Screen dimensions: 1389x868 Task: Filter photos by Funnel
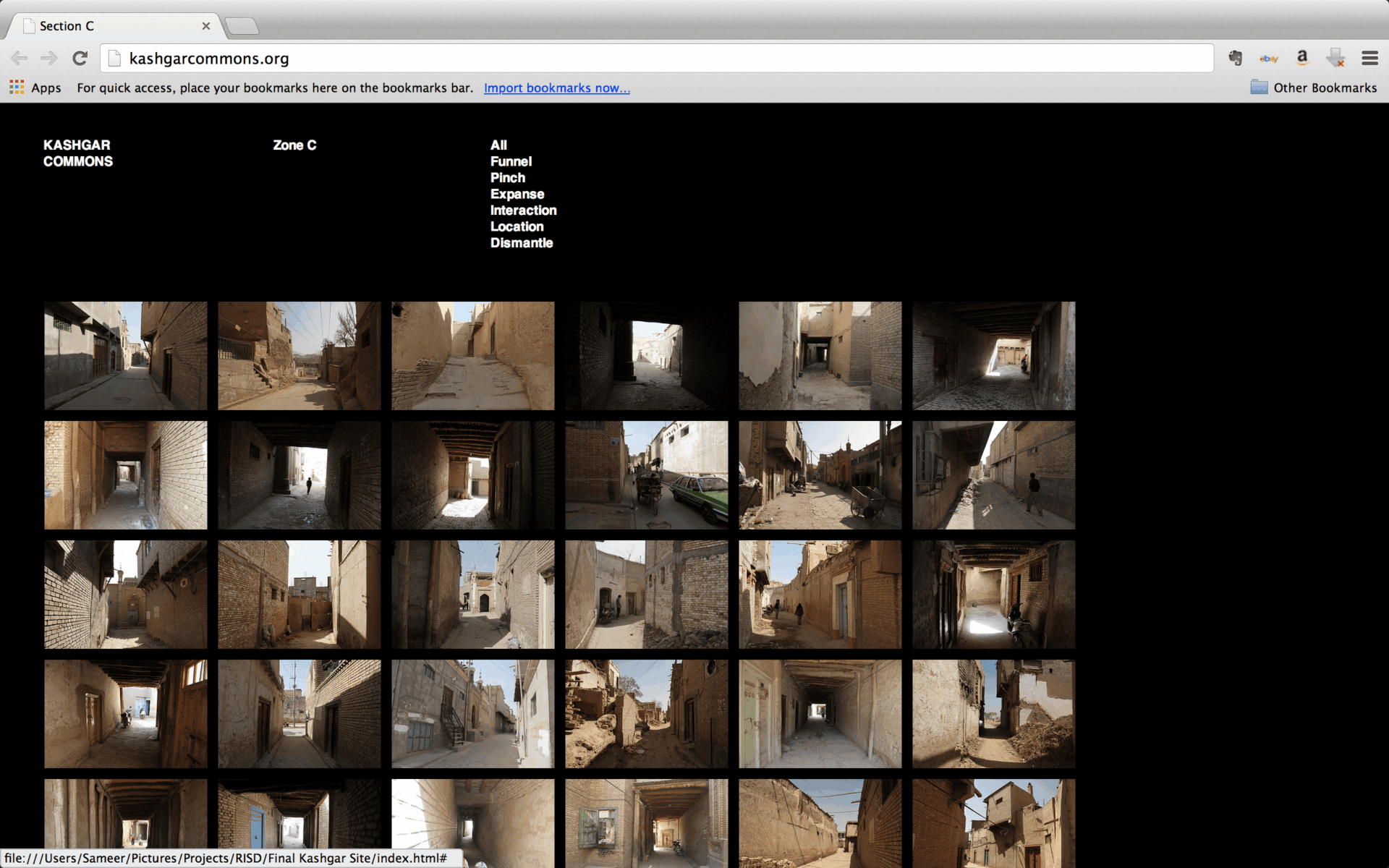[511, 161]
